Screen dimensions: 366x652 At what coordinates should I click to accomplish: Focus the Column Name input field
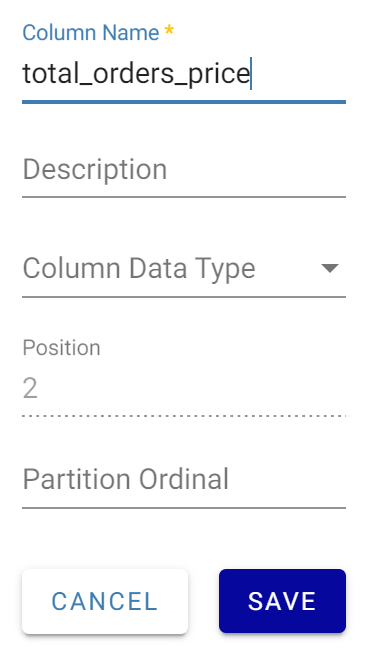pos(184,74)
